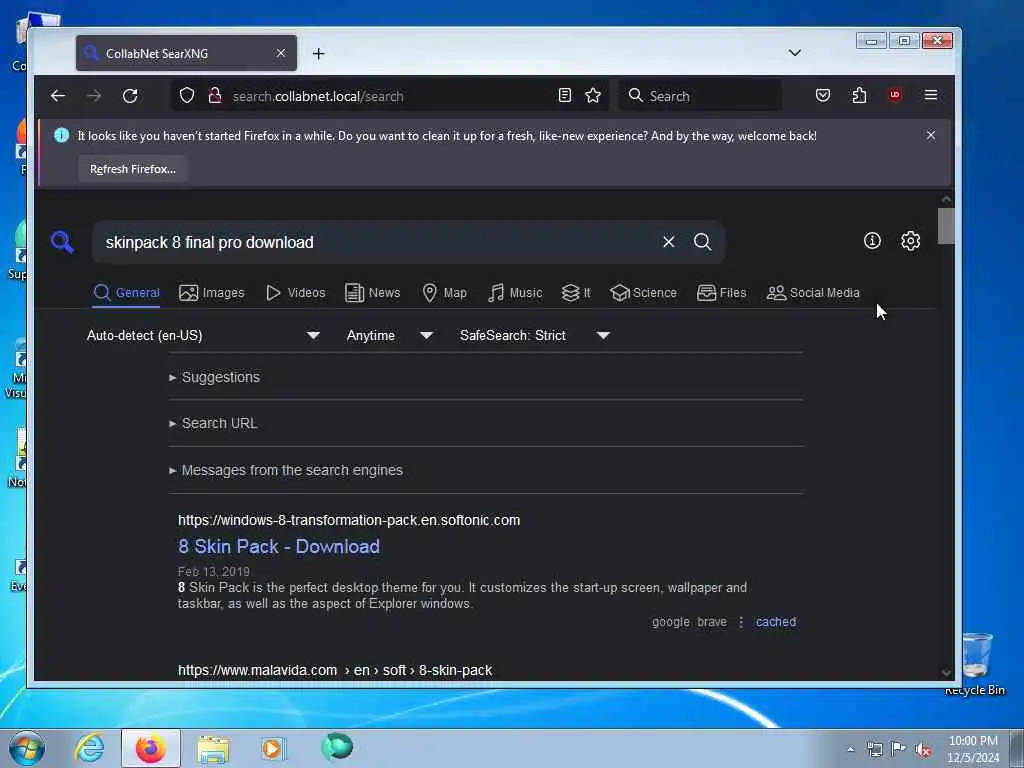Submit search with the magnifier button
The height and width of the screenshot is (768, 1024).
coord(703,242)
